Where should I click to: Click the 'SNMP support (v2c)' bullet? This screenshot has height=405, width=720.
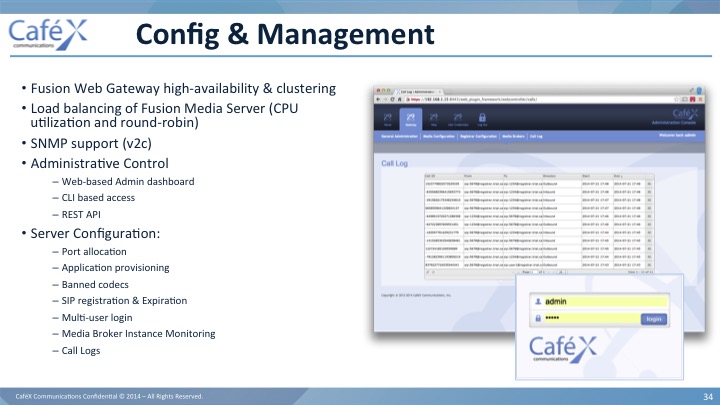click(x=91, y=143)
